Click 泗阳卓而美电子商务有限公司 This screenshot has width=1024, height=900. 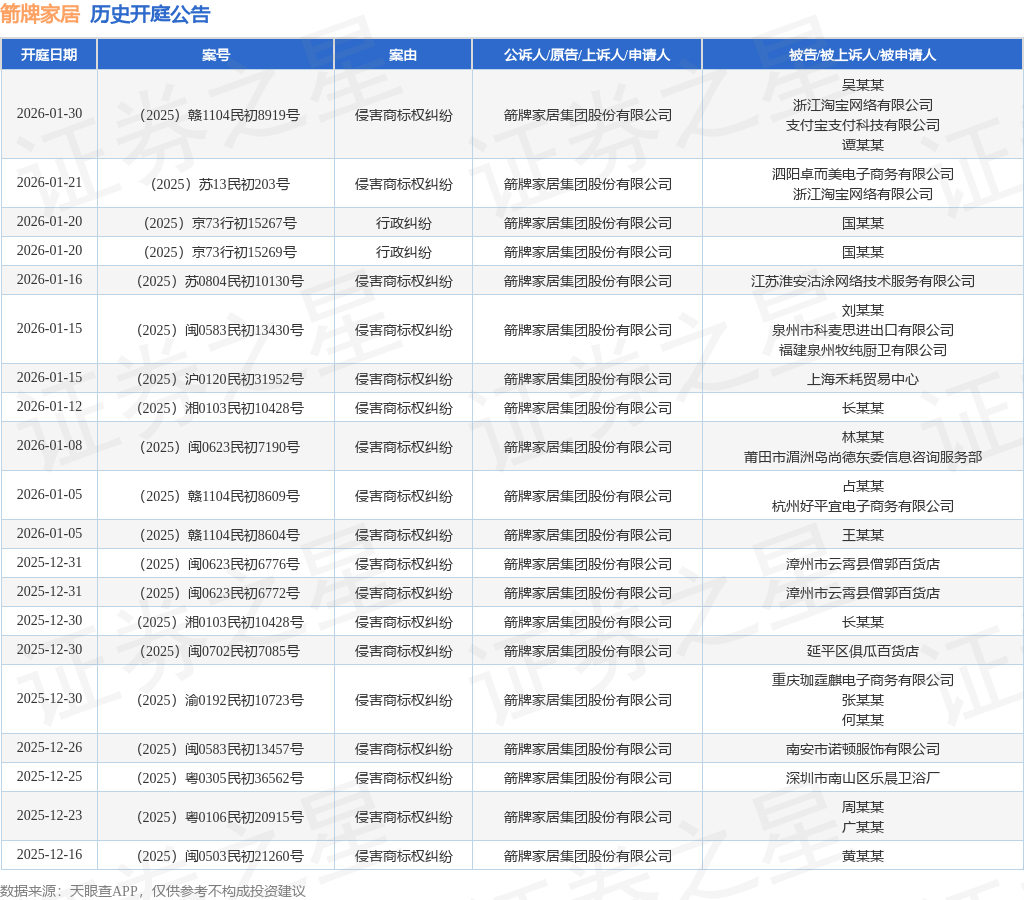(x=862, y=174)
